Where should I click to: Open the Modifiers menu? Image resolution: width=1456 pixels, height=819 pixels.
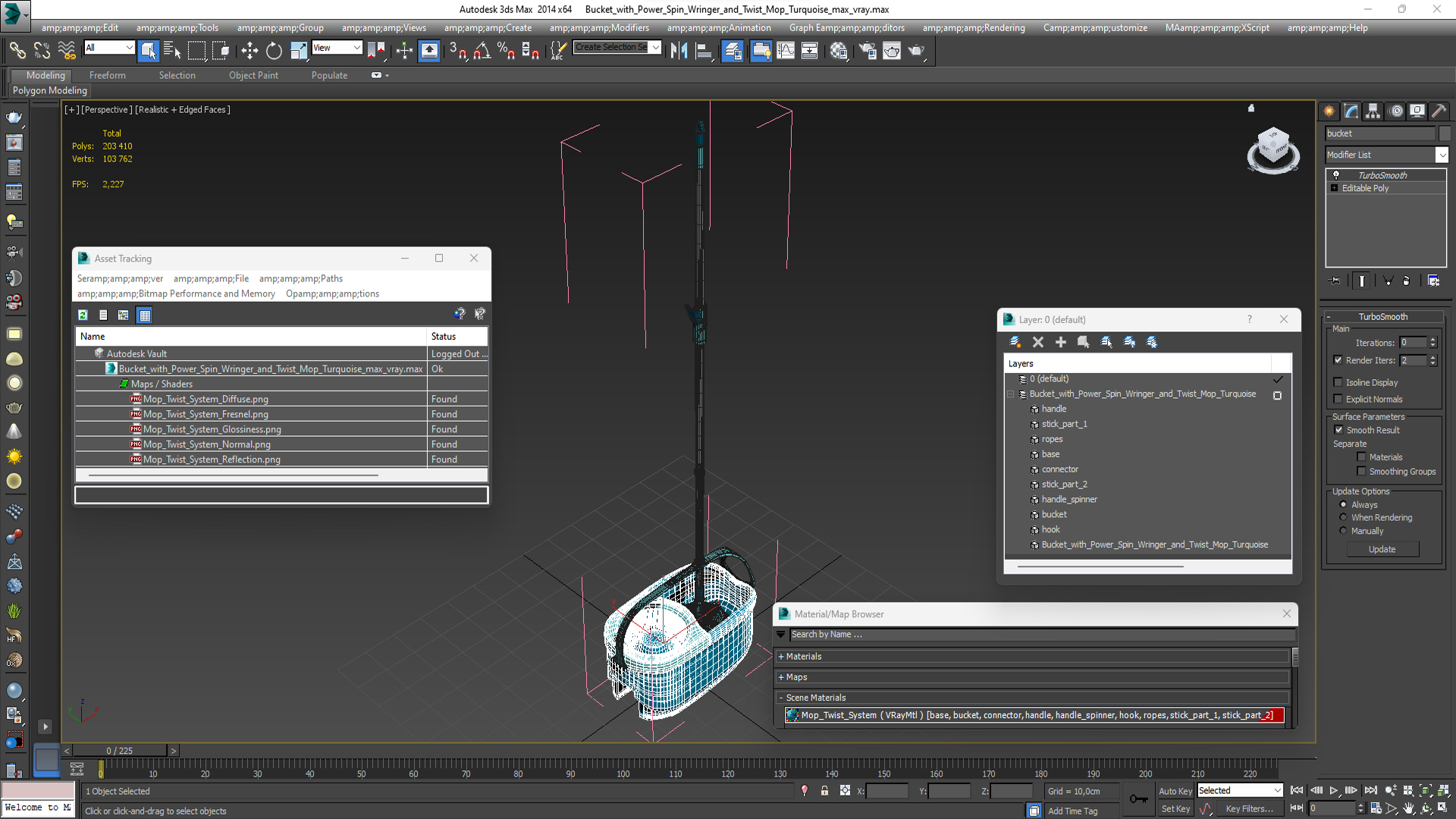point(599,28)
